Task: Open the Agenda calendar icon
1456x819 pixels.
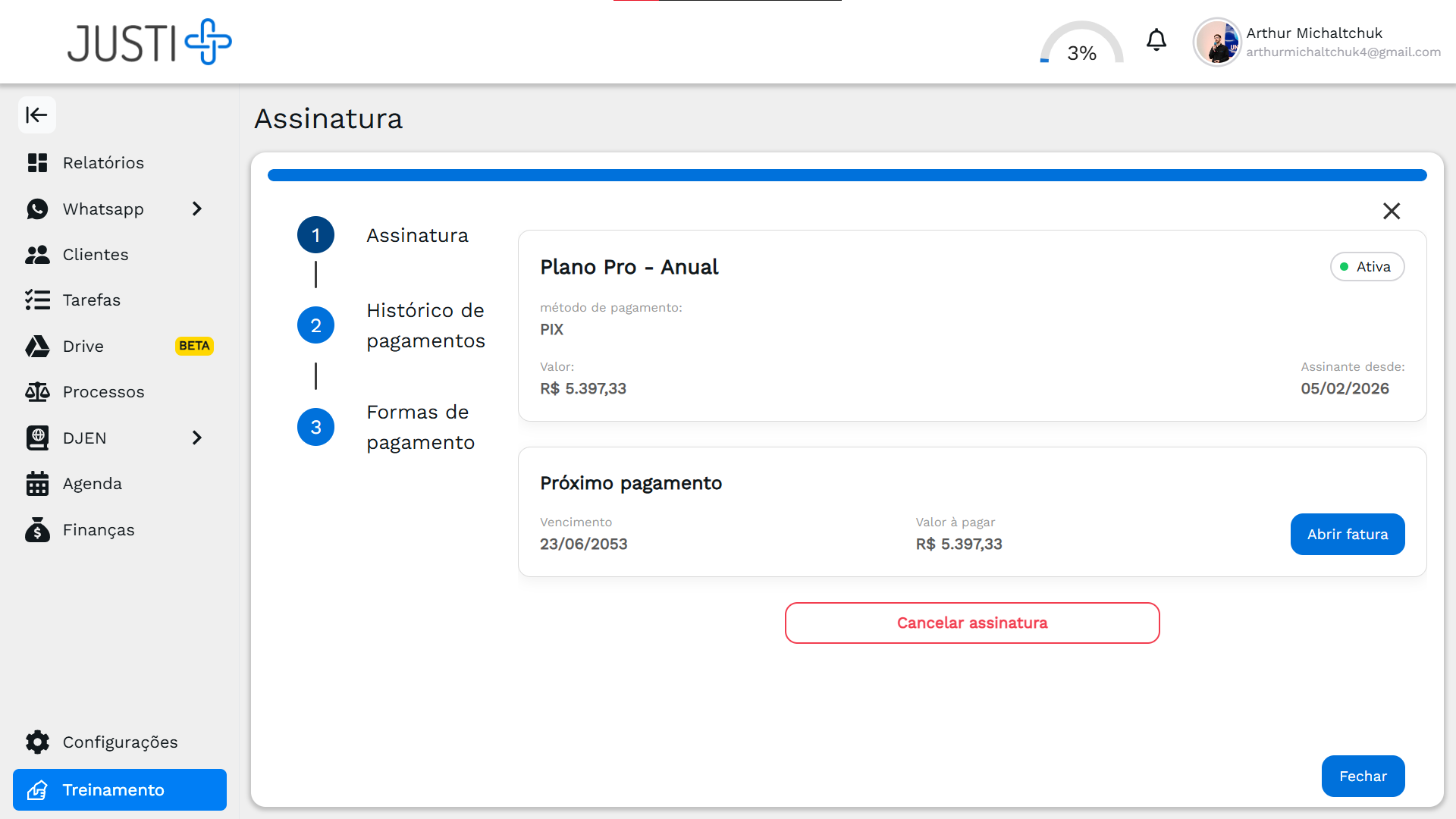Action: 38,483
